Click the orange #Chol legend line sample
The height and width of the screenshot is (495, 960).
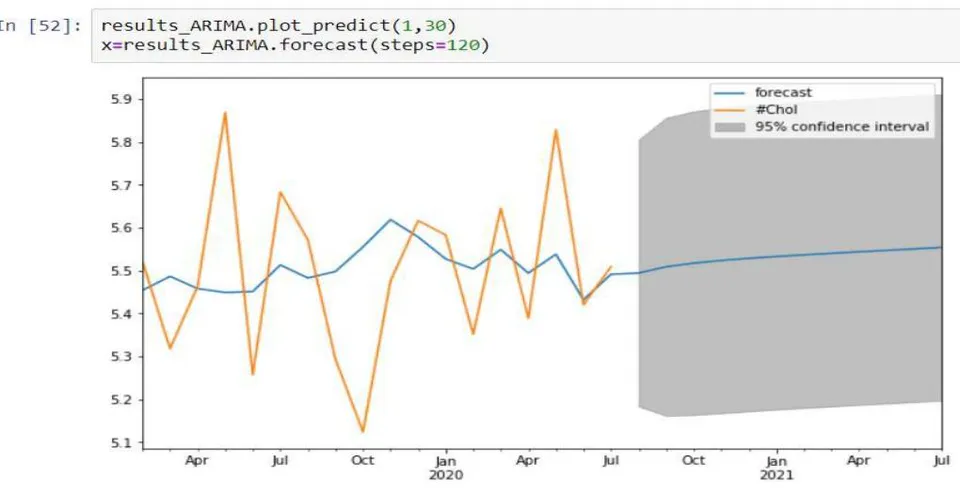[729, 110]
